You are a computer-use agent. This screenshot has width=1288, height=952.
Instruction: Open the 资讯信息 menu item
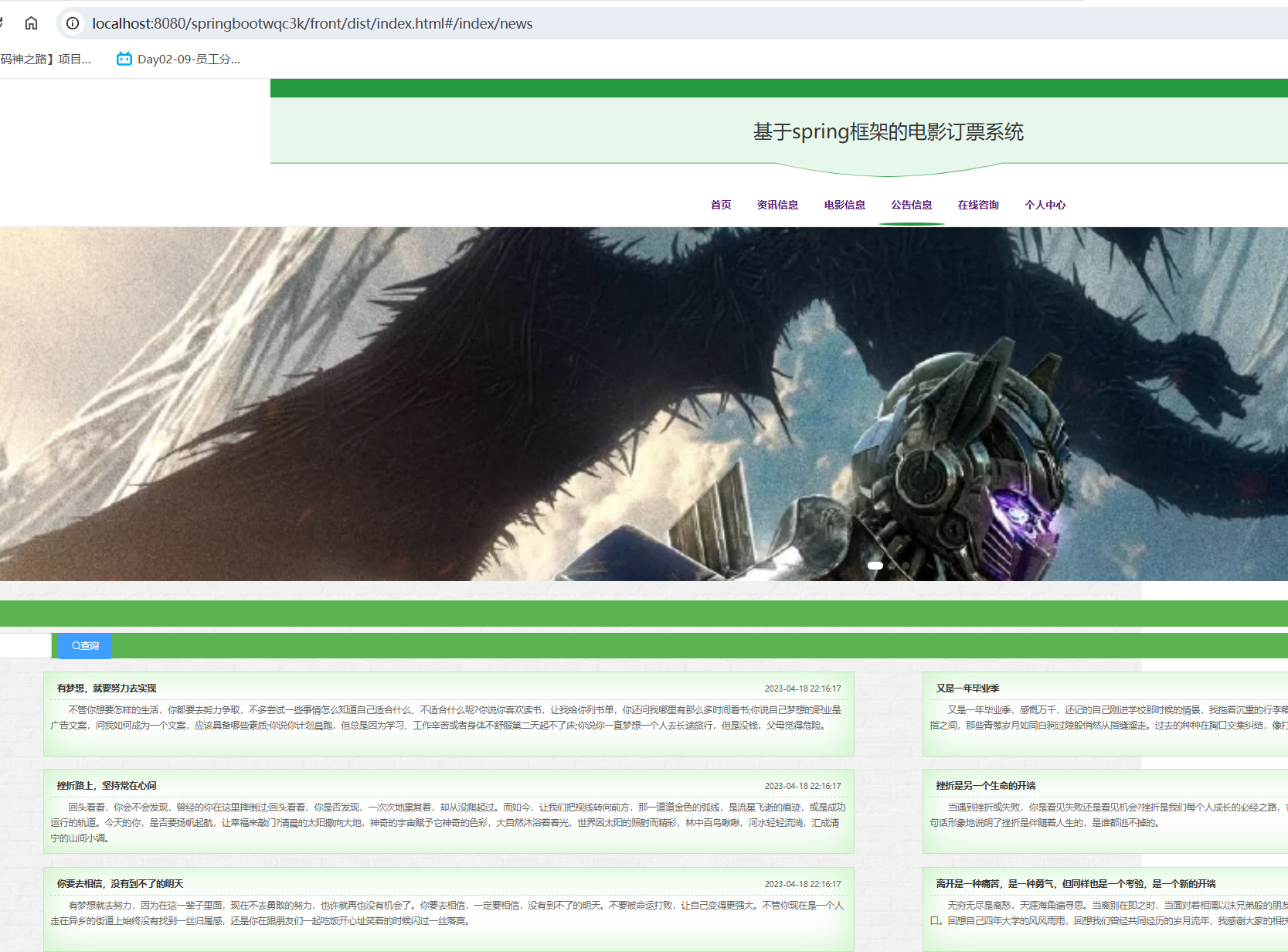[777, 205]
